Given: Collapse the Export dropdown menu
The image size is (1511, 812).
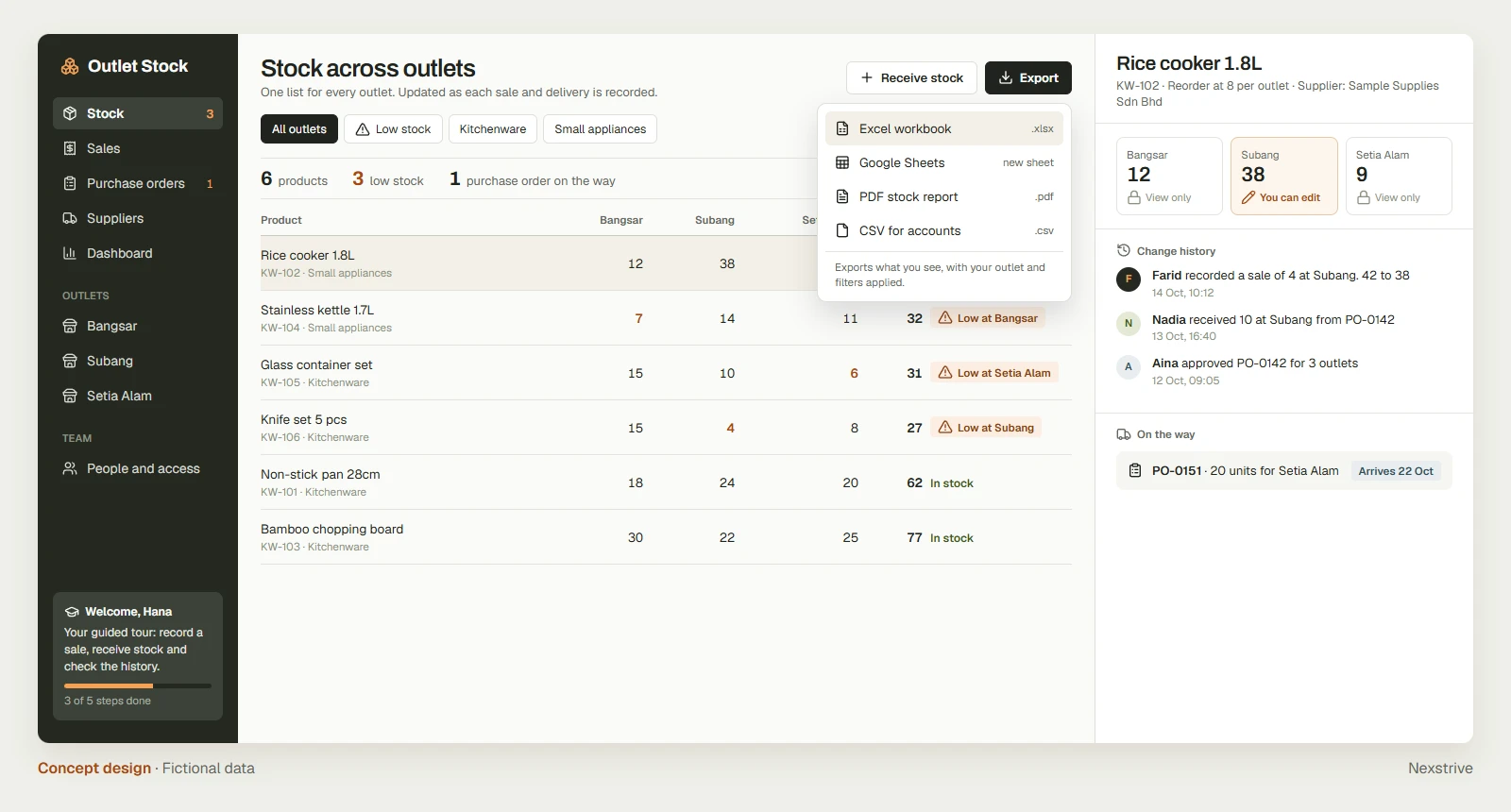Looking at the screenshot, I should coord(1028,77).
